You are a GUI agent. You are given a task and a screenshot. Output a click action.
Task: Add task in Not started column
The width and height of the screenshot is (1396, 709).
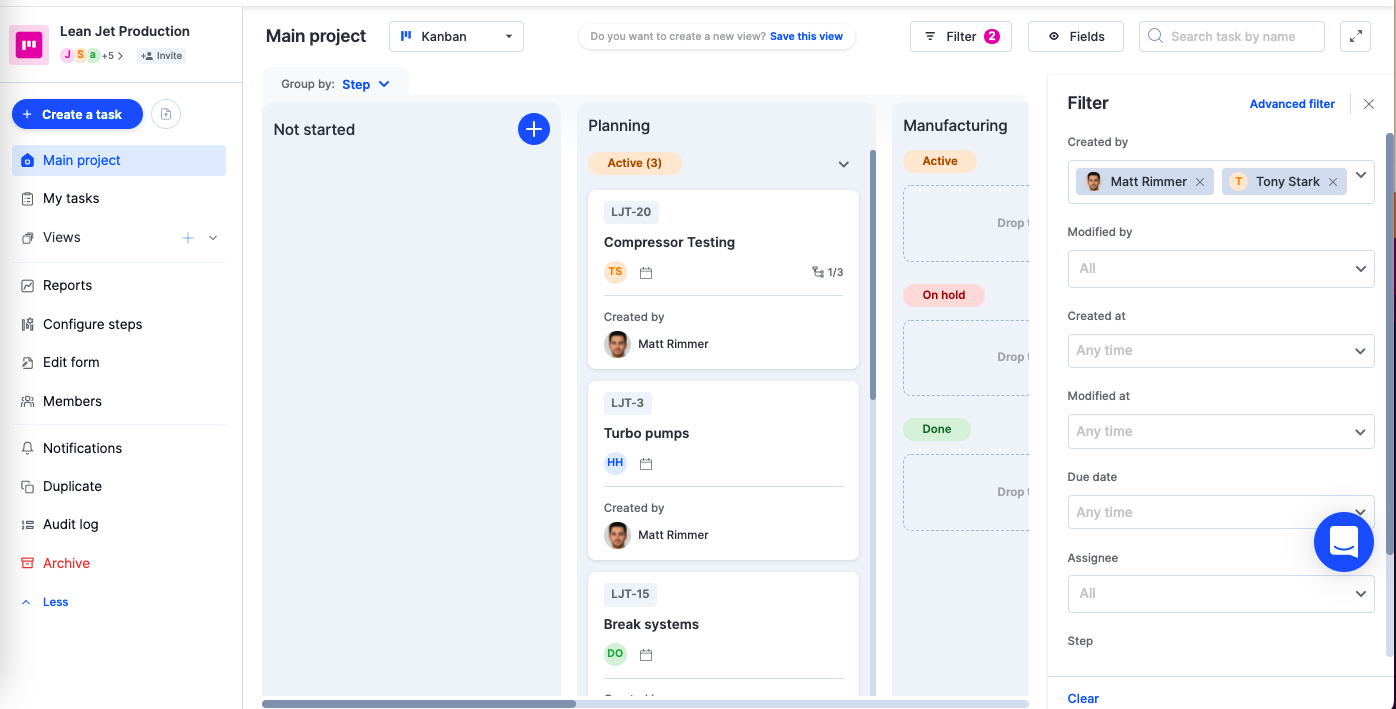pos(534,129)
